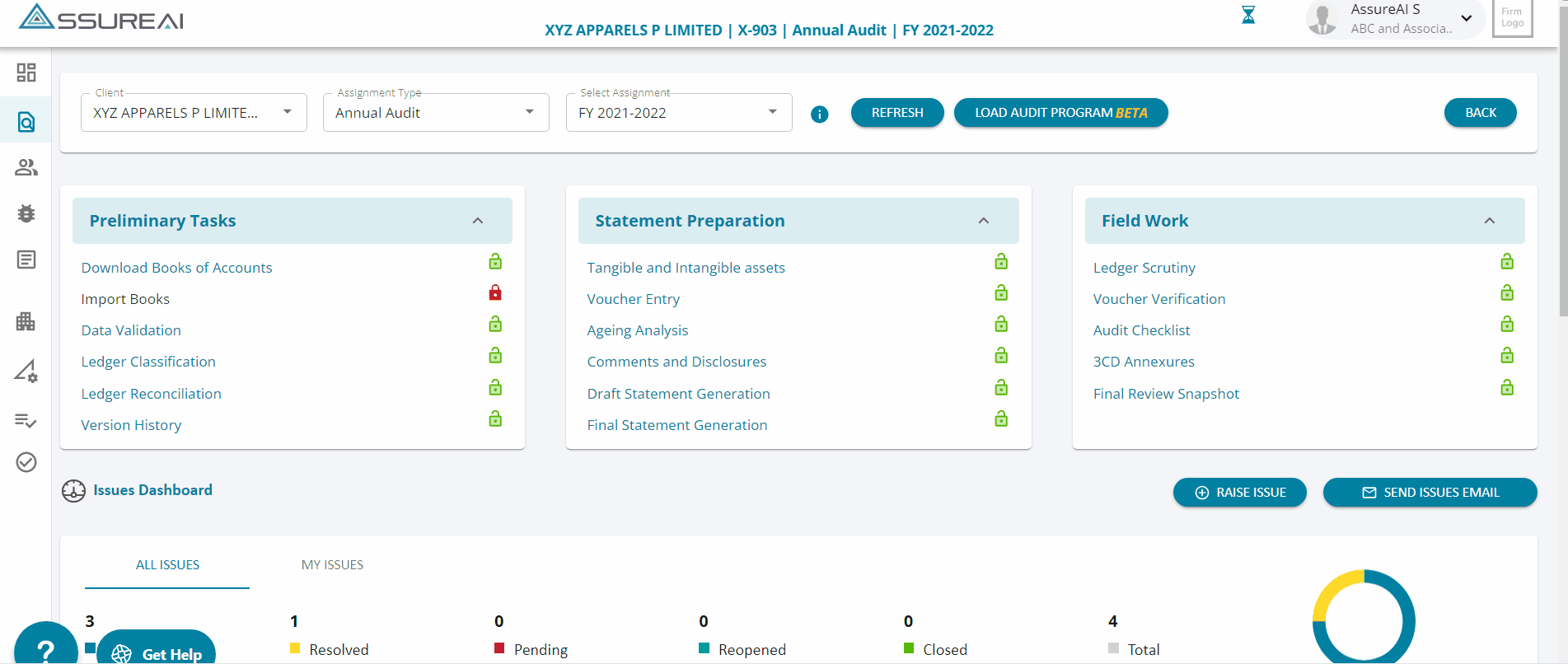
Task: Click the bug icon in left sidebar
Action: click(x=26, y=214)
